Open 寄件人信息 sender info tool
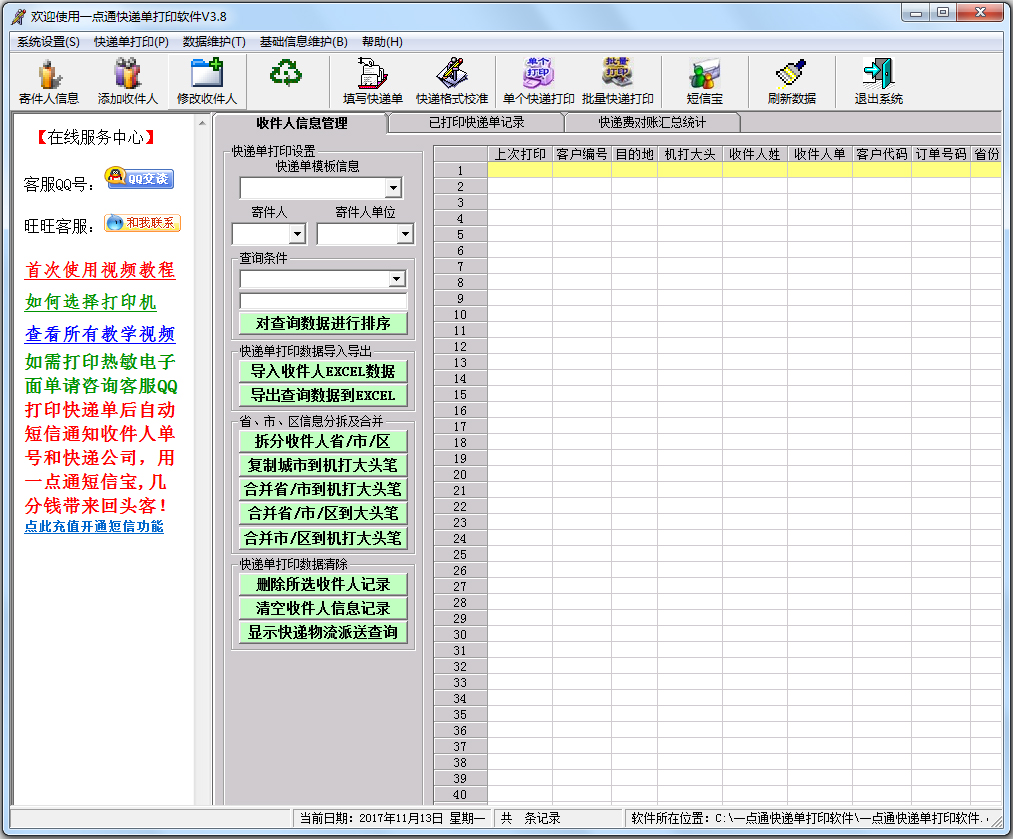The image size is (1013, 839). 49,82
